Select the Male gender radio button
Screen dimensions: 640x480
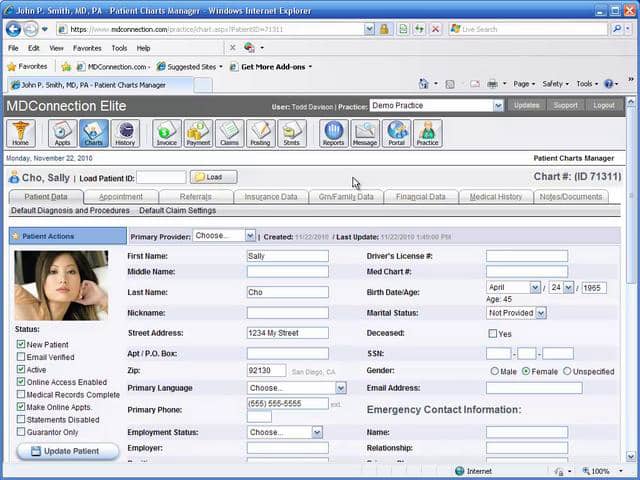point(495,371)
